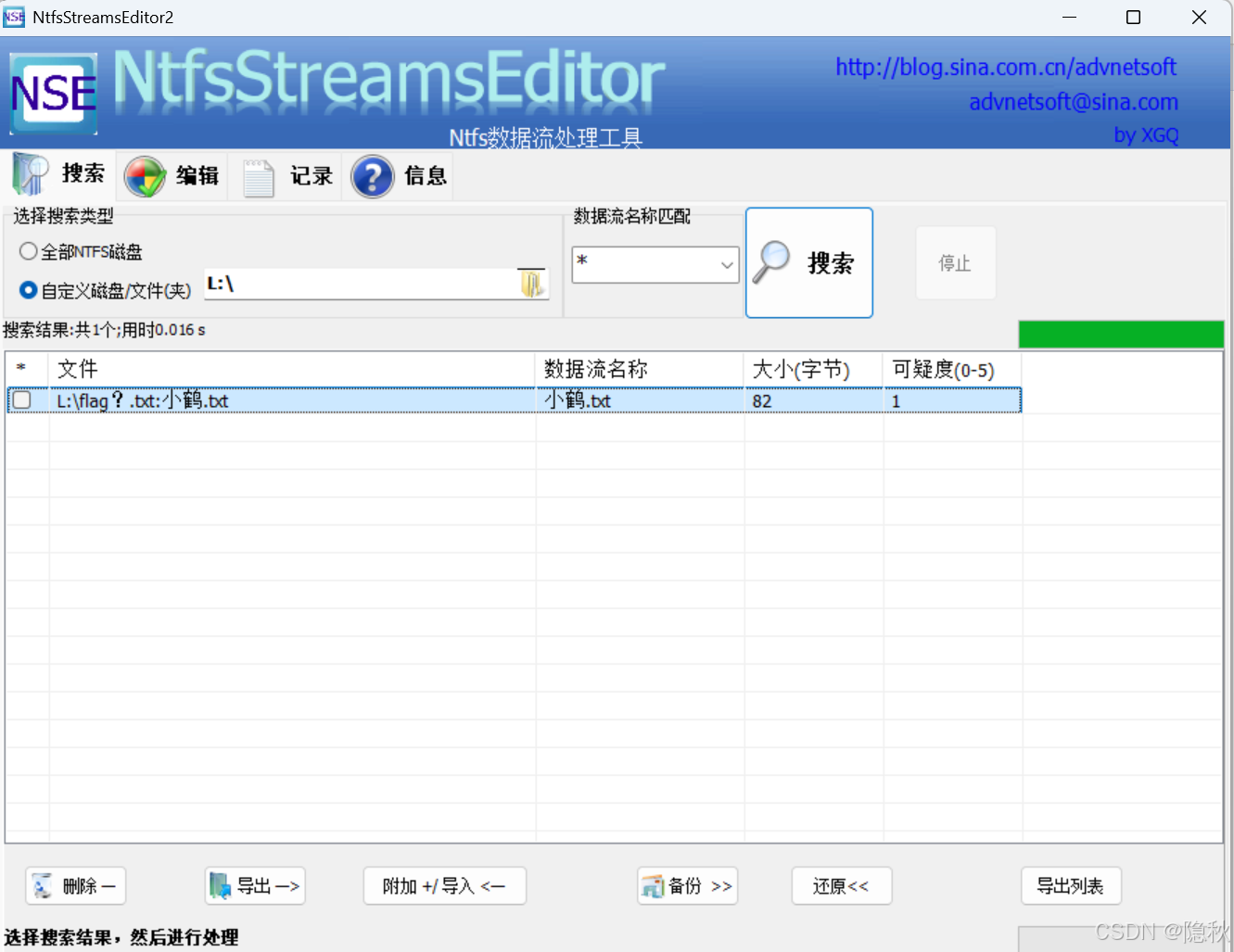Open 信息 via the question mark icon
The width and height of the screenshot is (1234, 952).
click(372, 176)
